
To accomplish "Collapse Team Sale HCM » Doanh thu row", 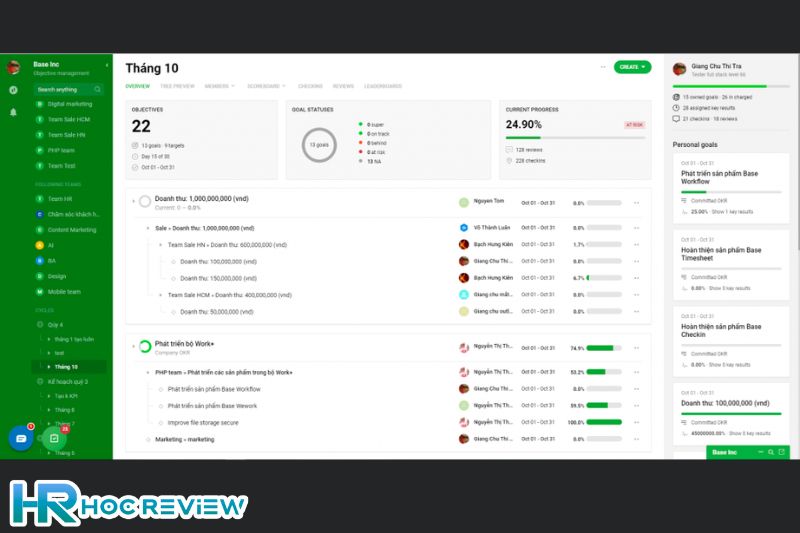I will click(x=161, y=295).
